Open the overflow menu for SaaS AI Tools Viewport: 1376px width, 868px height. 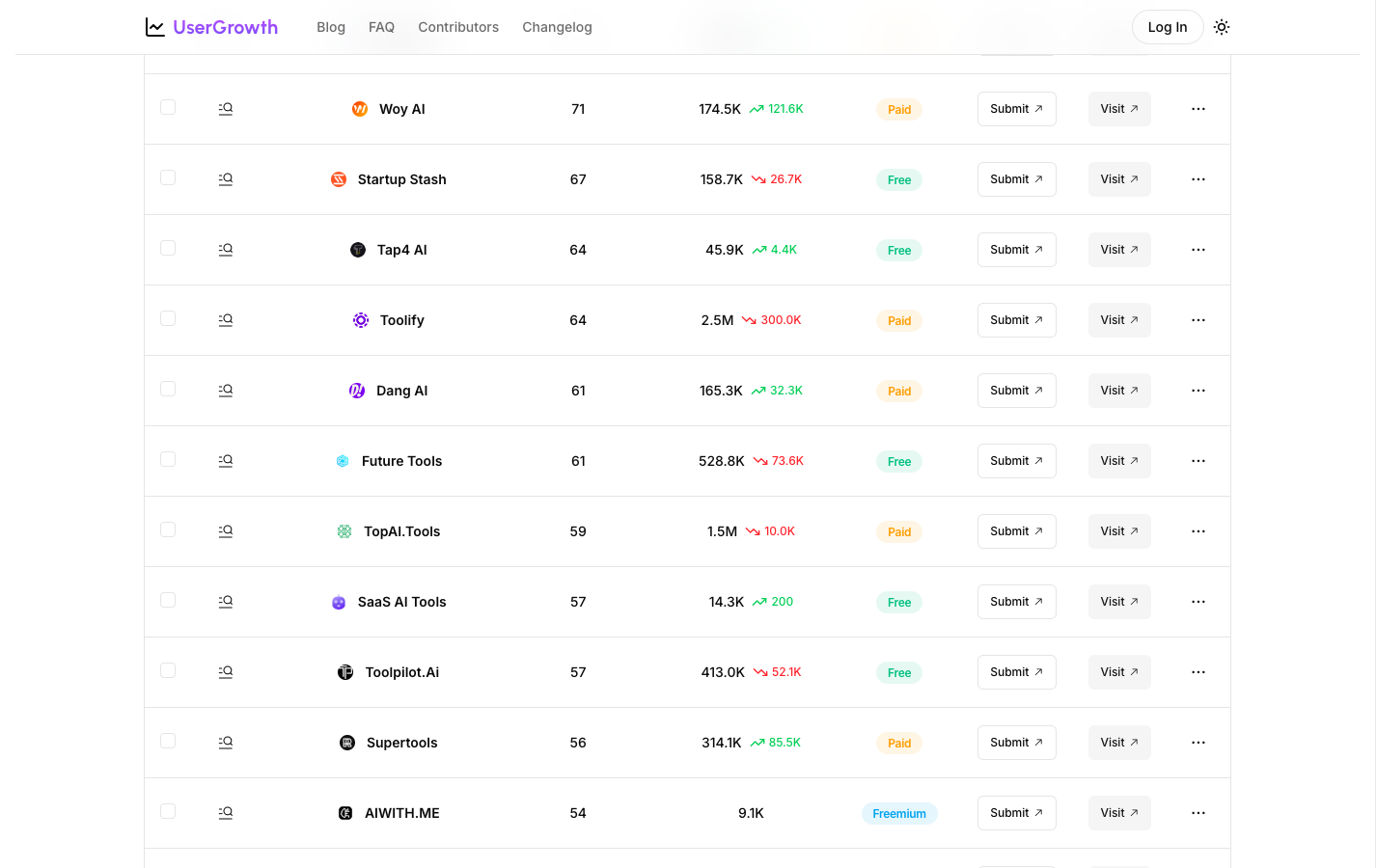1198,601
